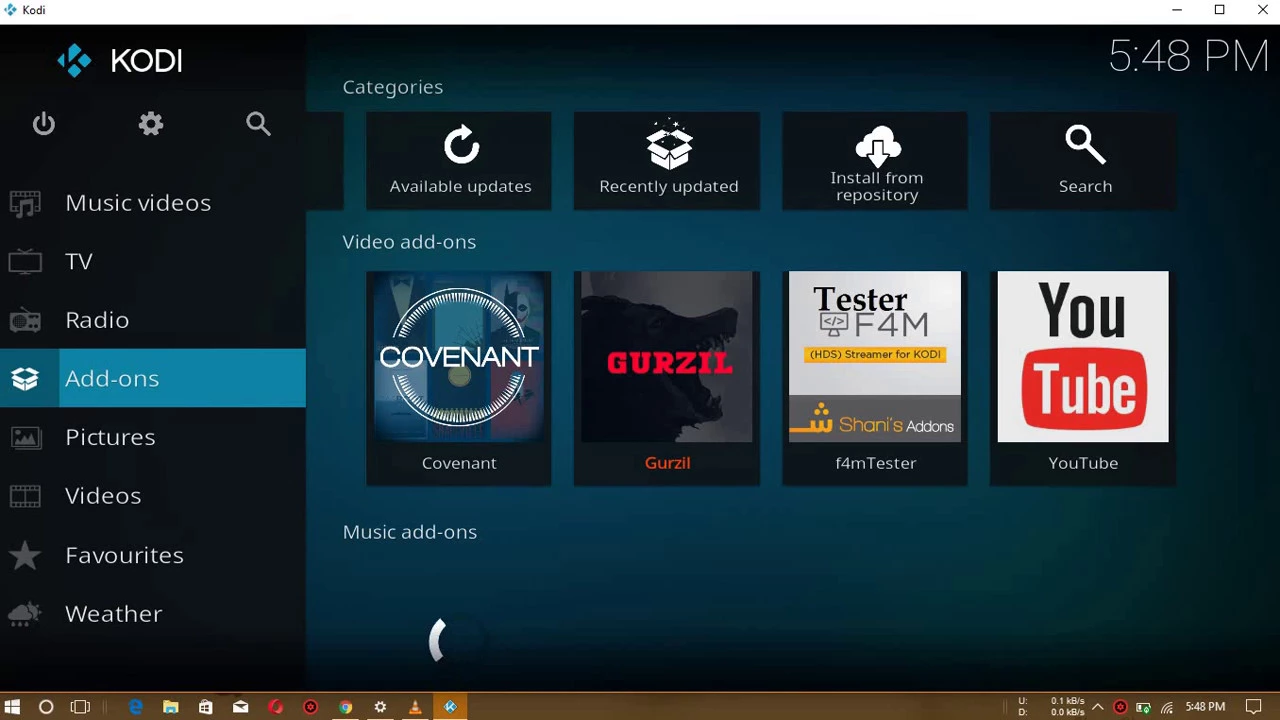The image size is (1280, 720).
Task: Open the Mail app from taskbar
Action: pos(241,707)
